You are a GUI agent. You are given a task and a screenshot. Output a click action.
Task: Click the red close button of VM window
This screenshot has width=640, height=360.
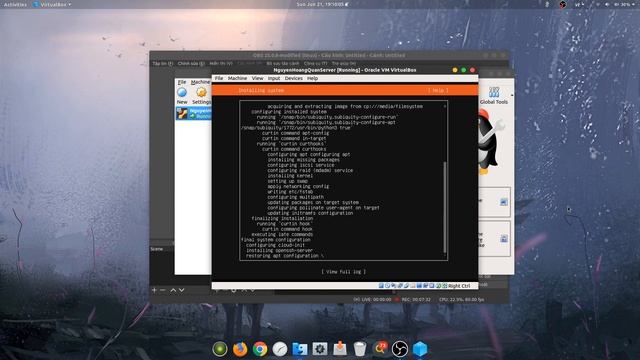[x=472, y=70]
